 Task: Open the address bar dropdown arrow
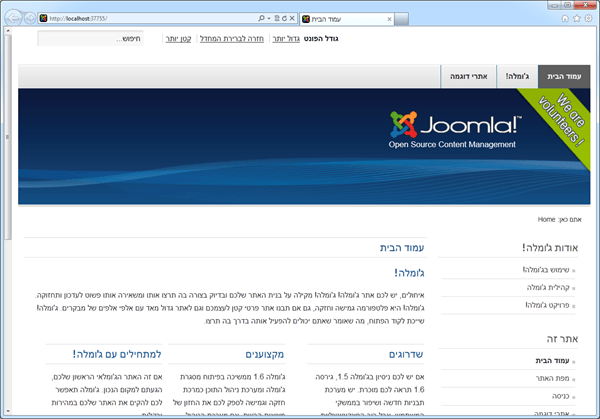[269, 18]
